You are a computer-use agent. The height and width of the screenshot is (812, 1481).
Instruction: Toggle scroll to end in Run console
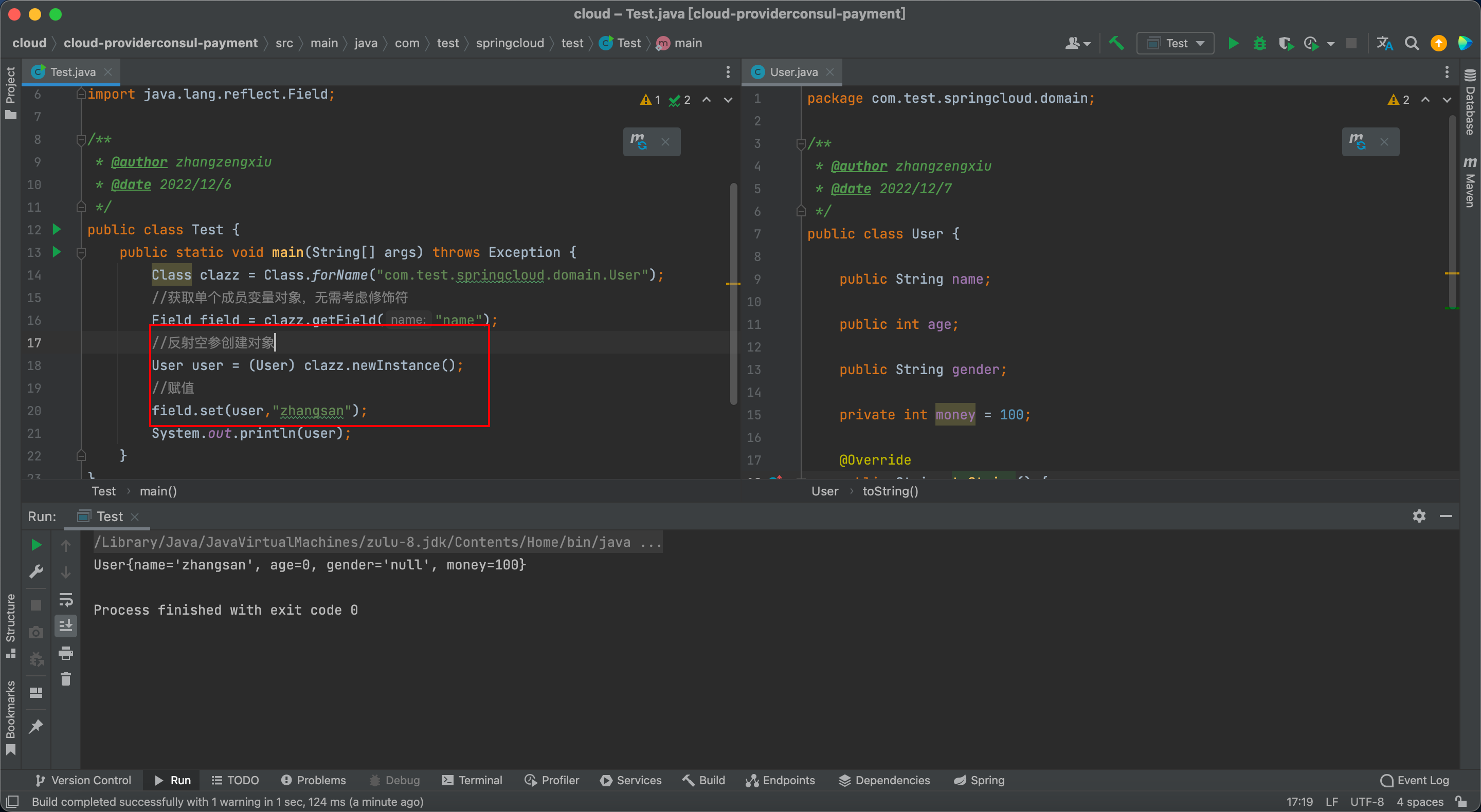coord(66,626)
